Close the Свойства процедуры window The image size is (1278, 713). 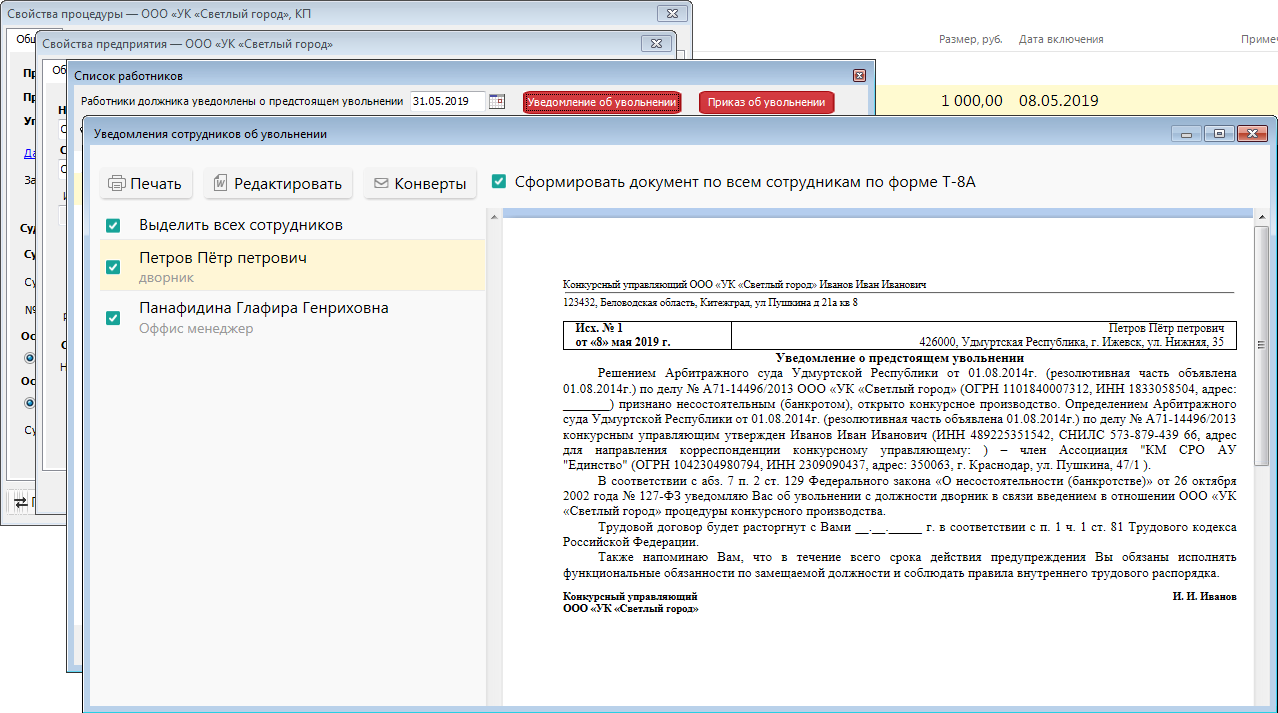(670, 13)
